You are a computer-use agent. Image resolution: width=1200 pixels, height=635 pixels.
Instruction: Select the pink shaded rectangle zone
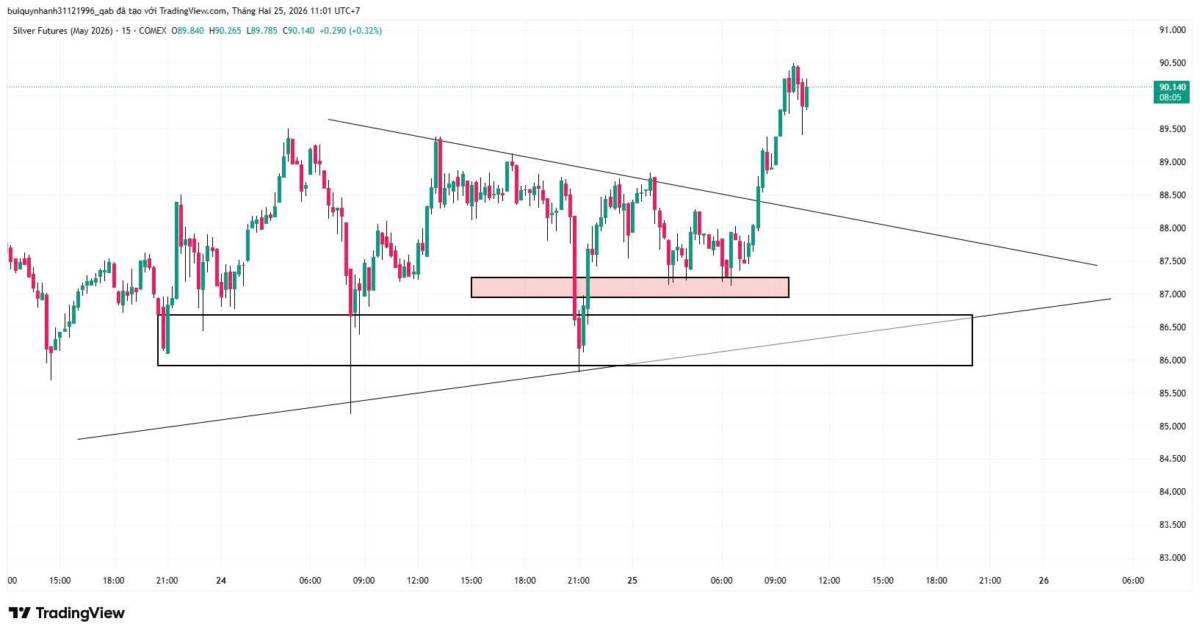click(630, 287)
